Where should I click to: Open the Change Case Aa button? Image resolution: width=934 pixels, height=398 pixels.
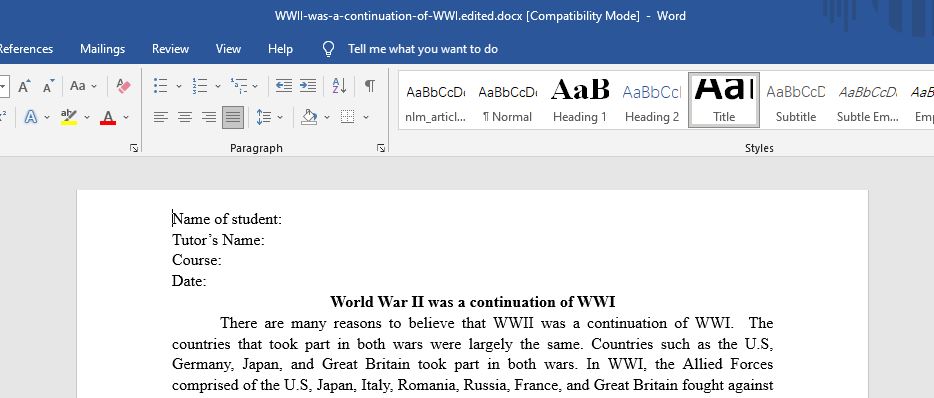pyautogui.click(x=77, y=86)
